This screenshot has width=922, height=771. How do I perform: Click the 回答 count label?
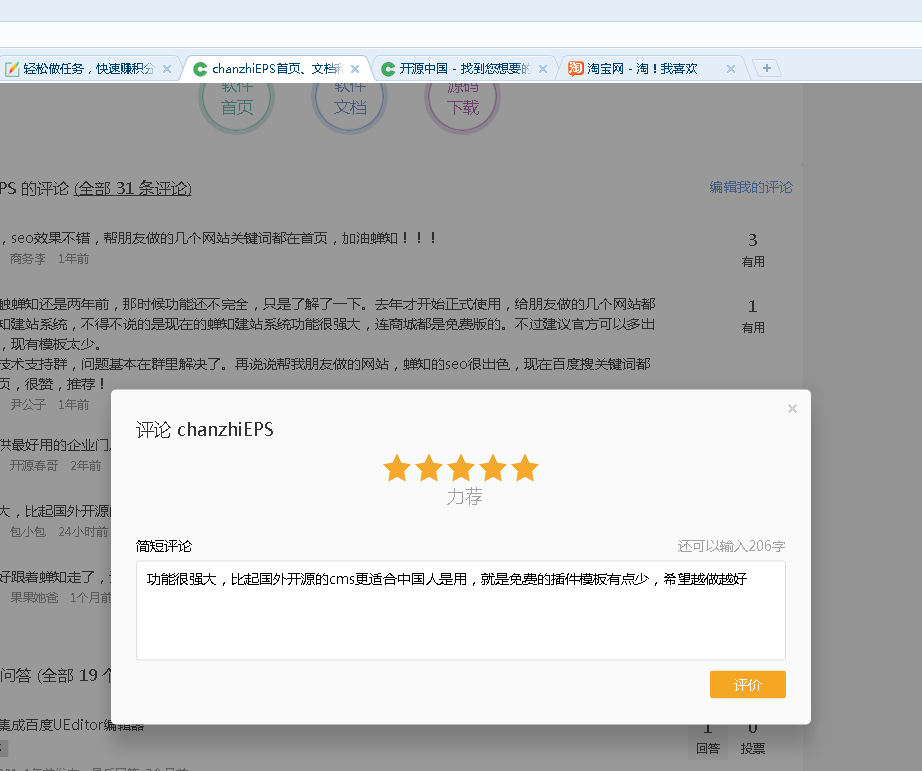tap(707, 748)
